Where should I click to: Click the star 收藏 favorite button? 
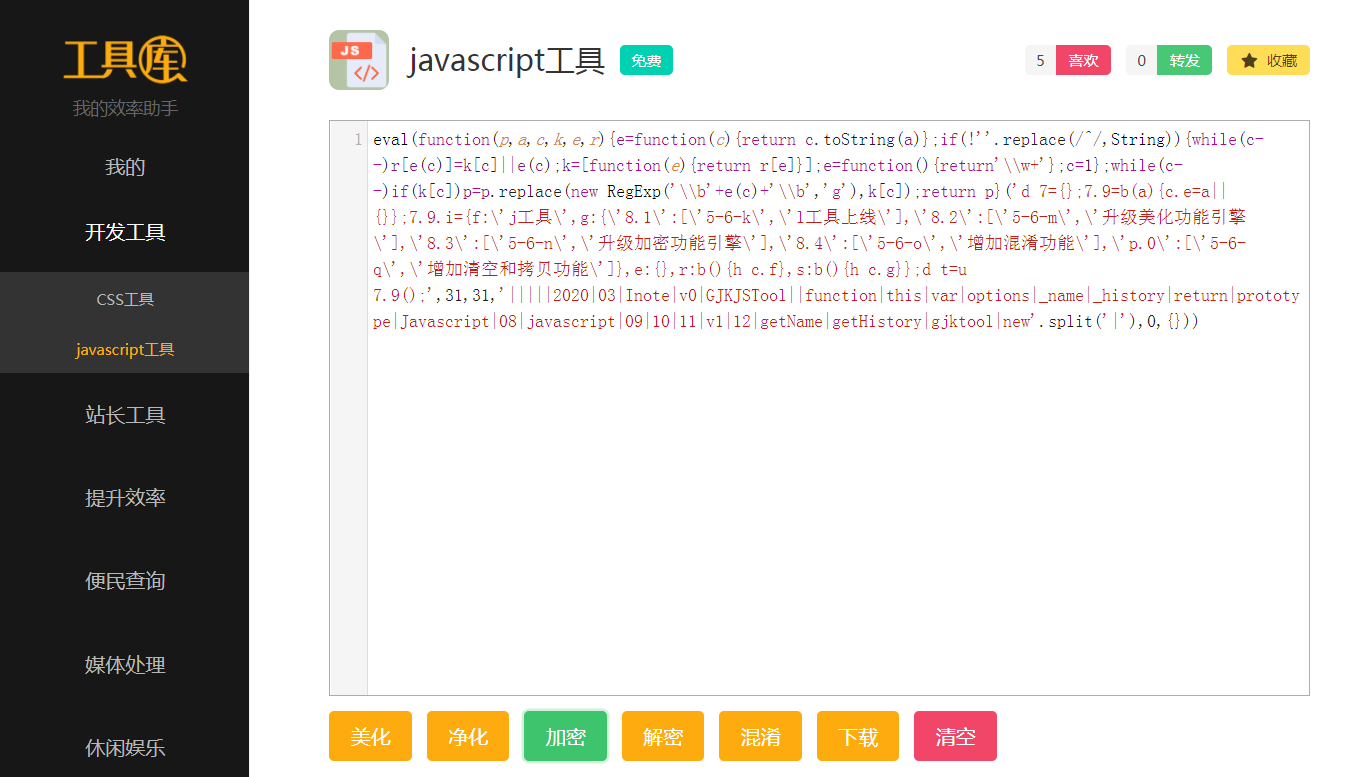coord(1268,60)
